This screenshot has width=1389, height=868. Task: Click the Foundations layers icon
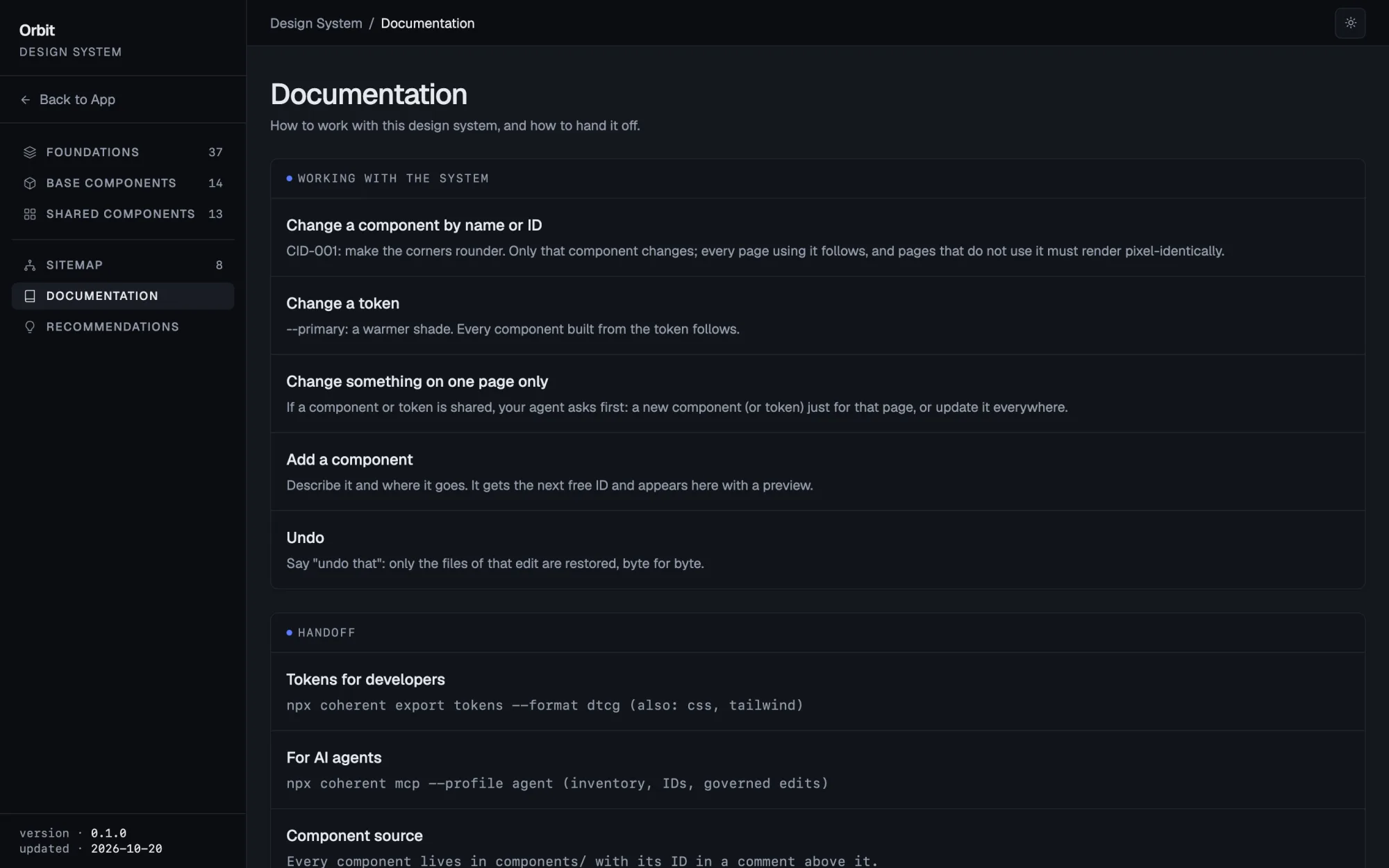(30, 152)
